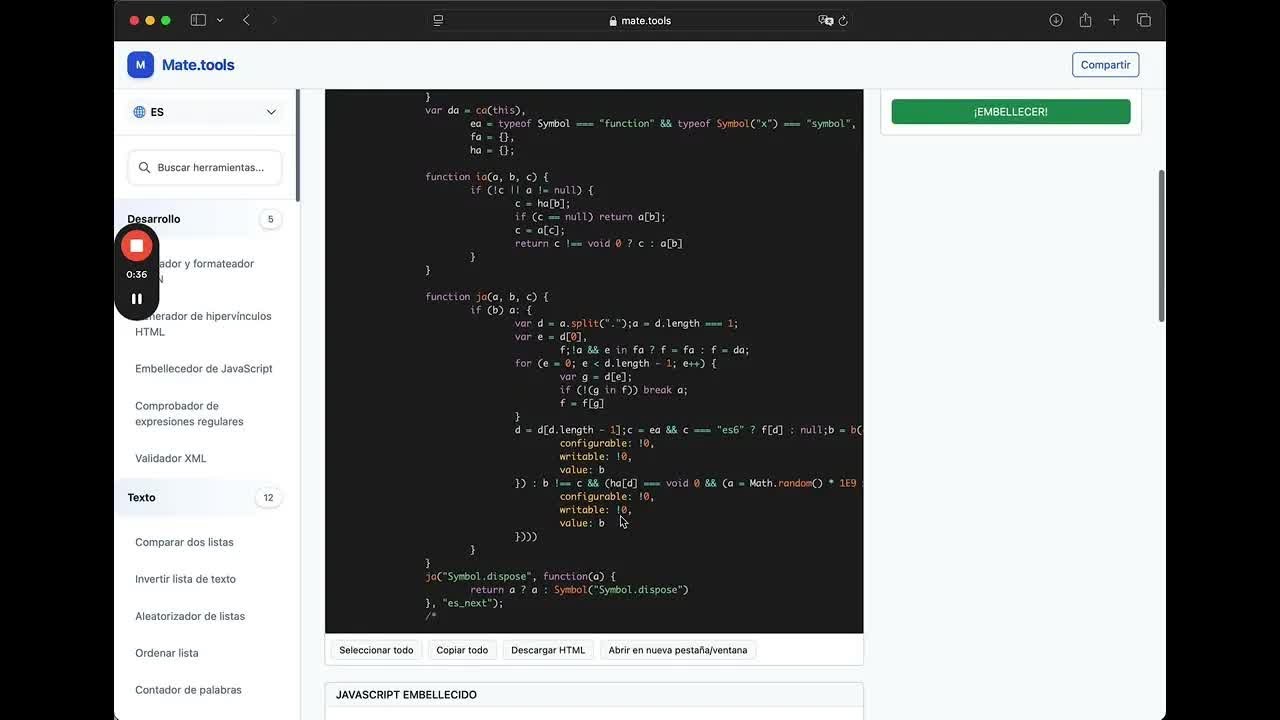The height and width of the screenshot is (720, 1280).
Task: Select the mate.tools address bar
Action: pos(640,20)
